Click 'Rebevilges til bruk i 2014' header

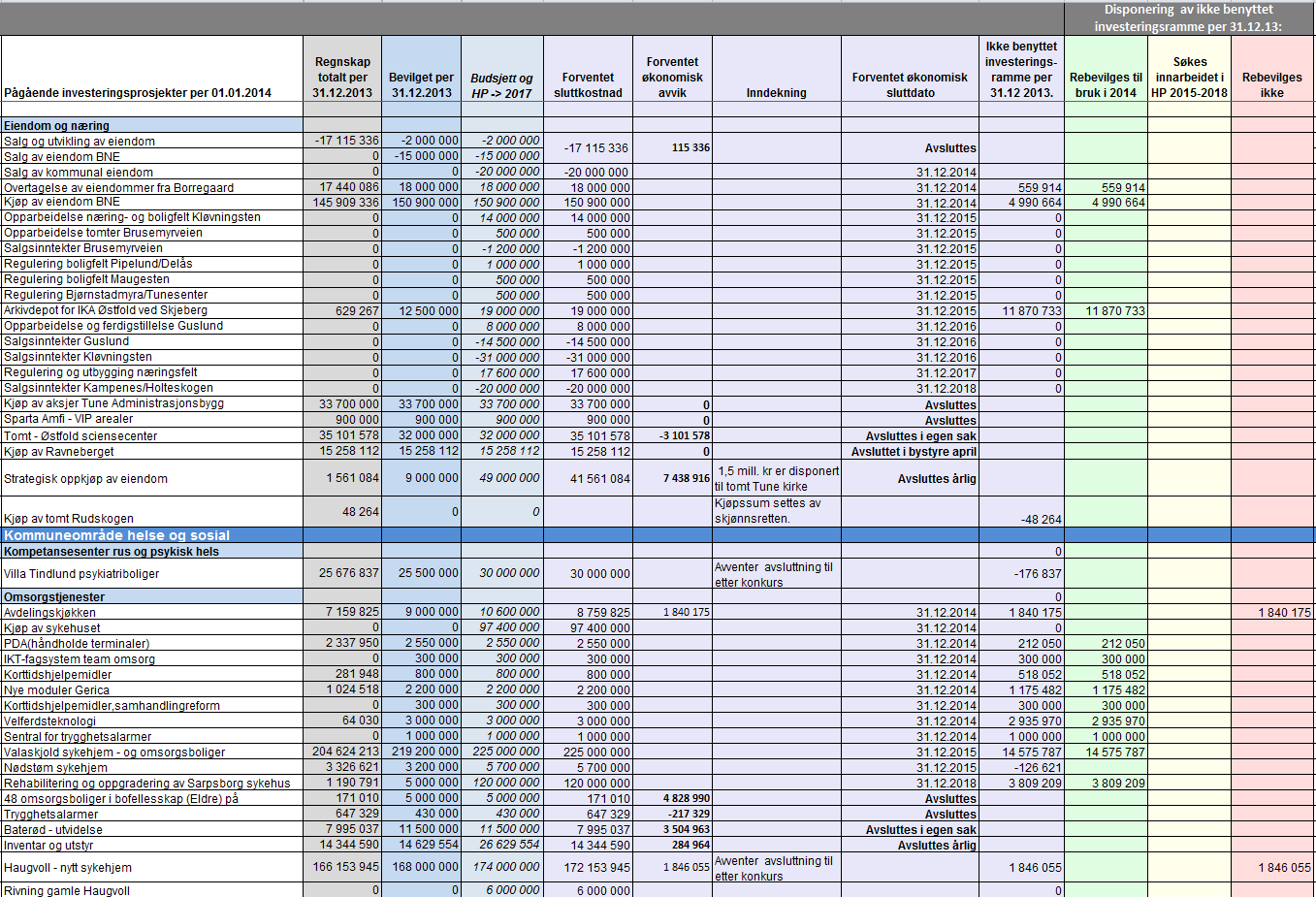[1106, 85]
